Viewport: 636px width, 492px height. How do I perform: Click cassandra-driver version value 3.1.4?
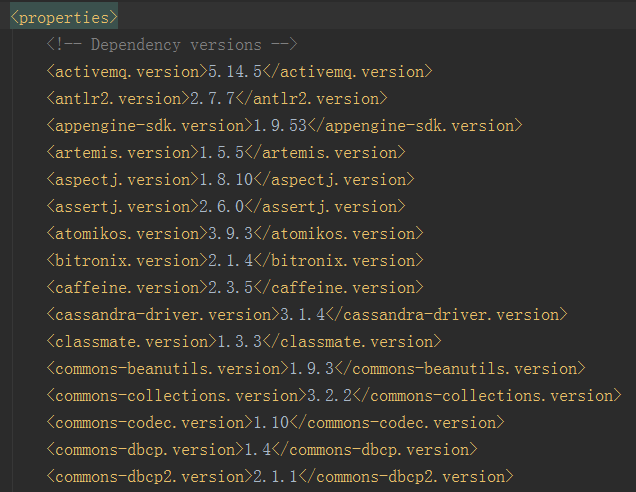coord(300,315)
